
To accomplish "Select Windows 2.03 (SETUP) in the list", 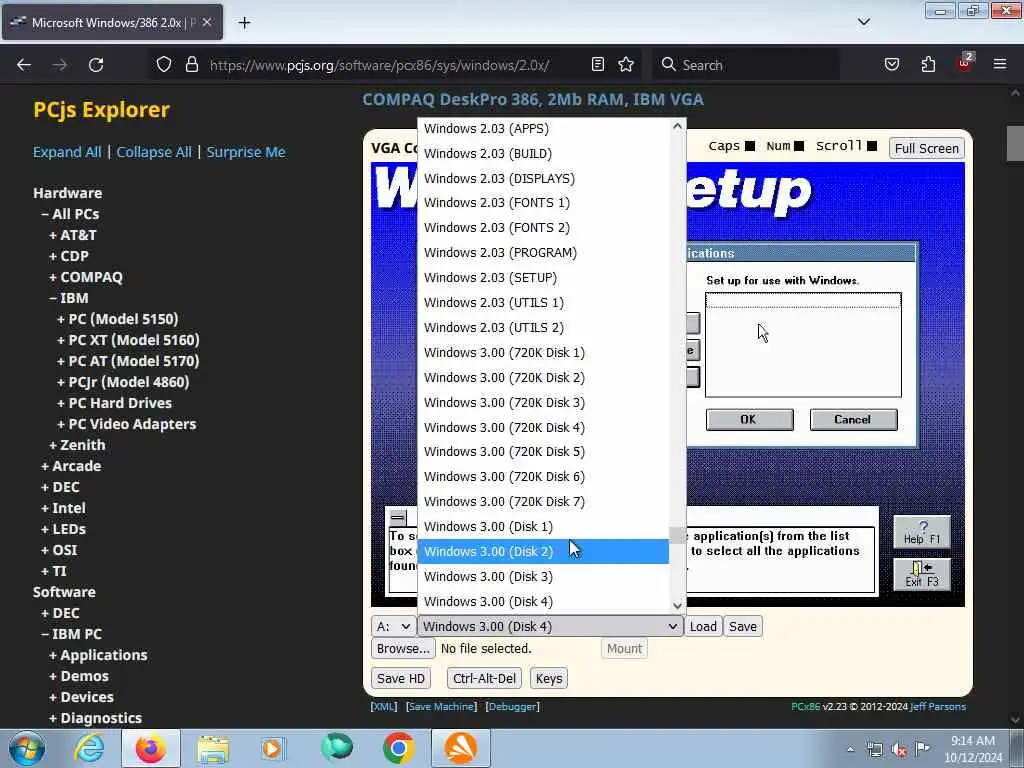I will (x=543, y=278).
